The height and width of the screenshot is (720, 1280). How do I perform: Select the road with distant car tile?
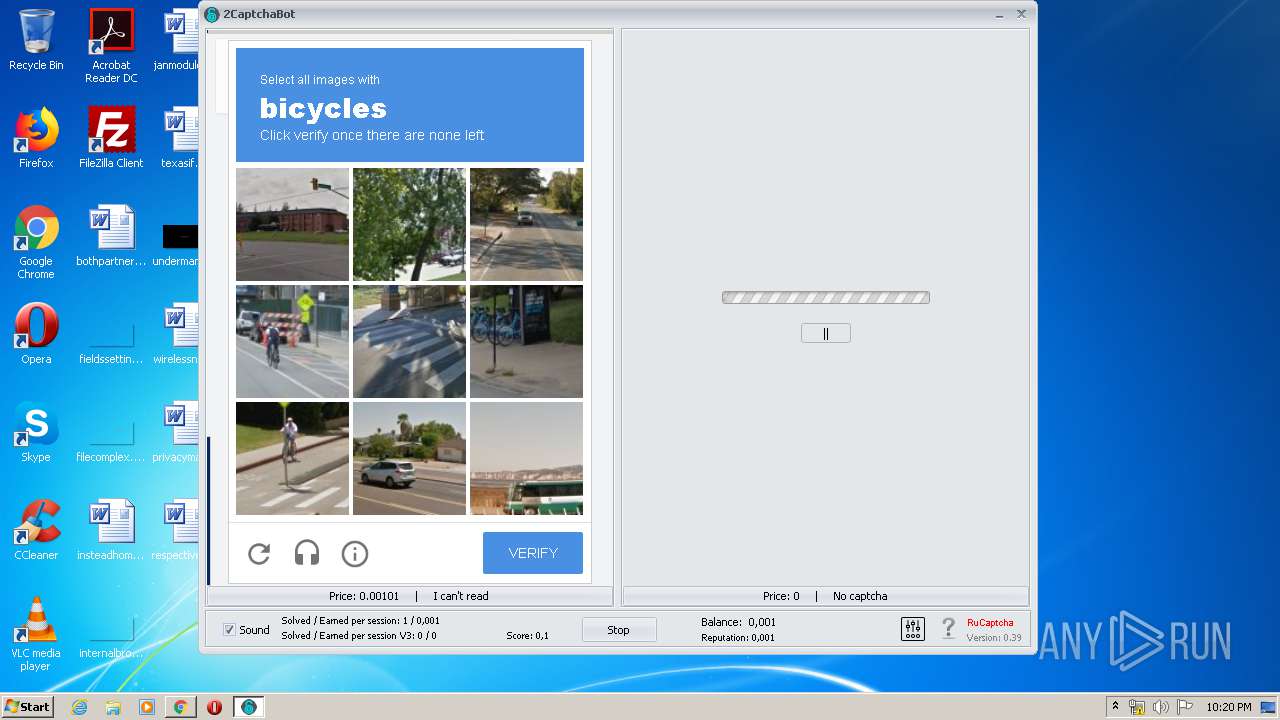tap(526, 225)
